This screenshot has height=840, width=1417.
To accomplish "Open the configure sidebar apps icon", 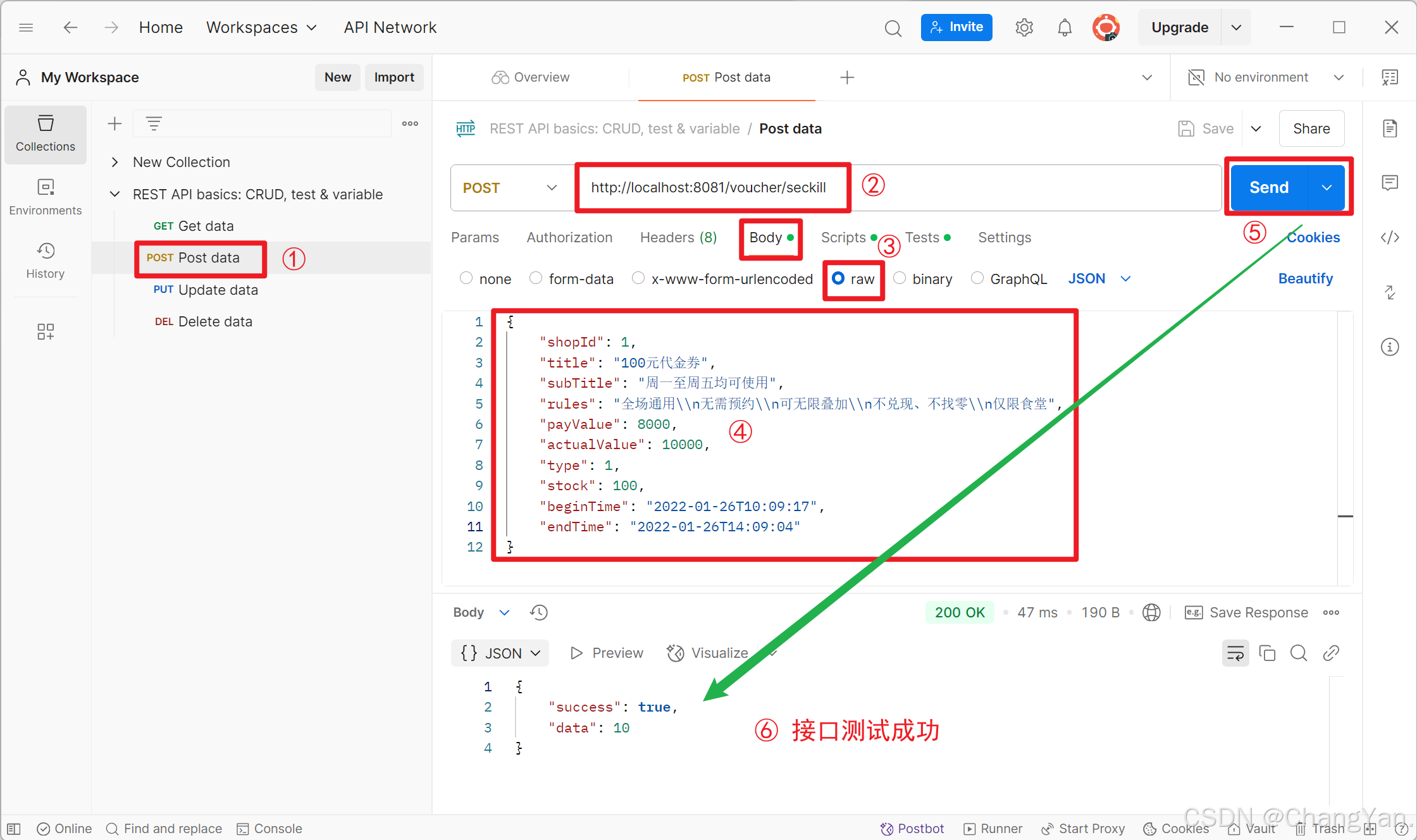I will 46,331.
